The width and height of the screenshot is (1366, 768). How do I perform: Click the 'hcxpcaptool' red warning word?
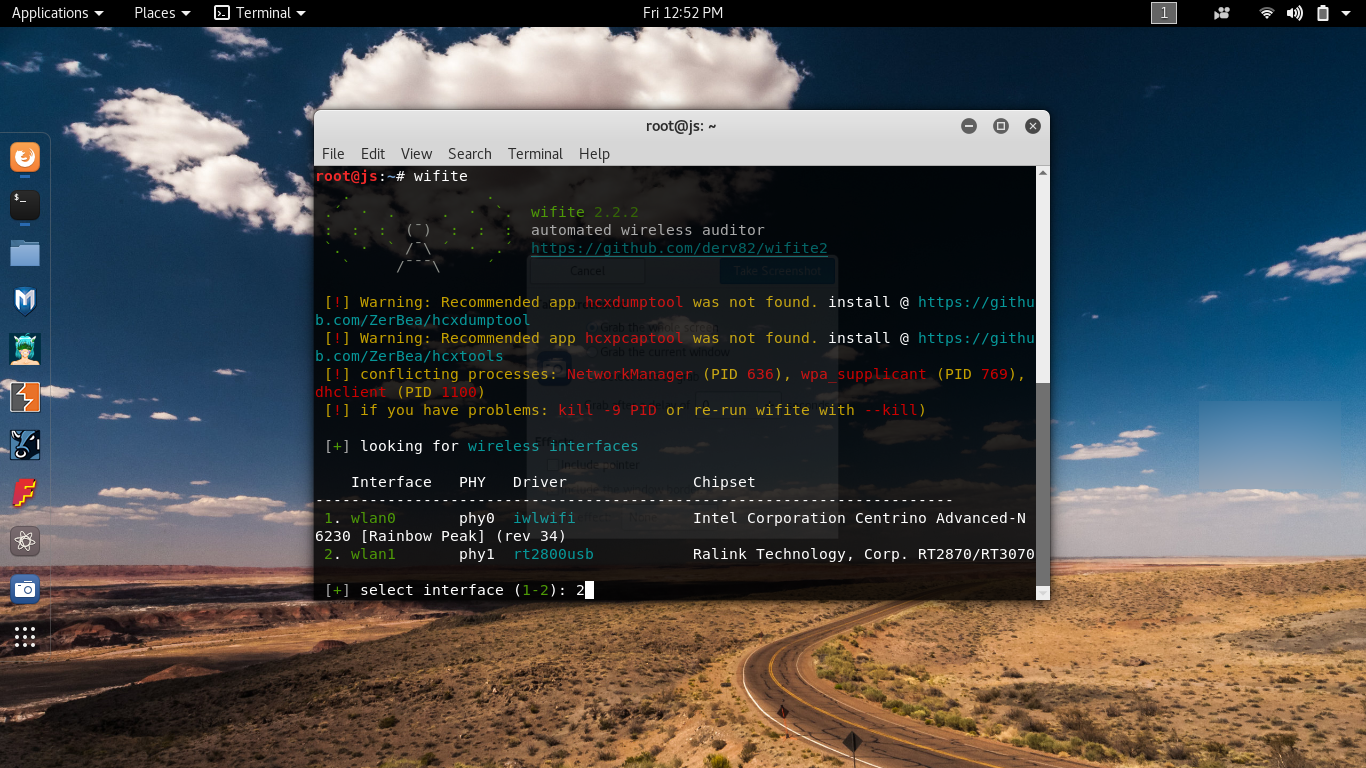tap(634, 338)
